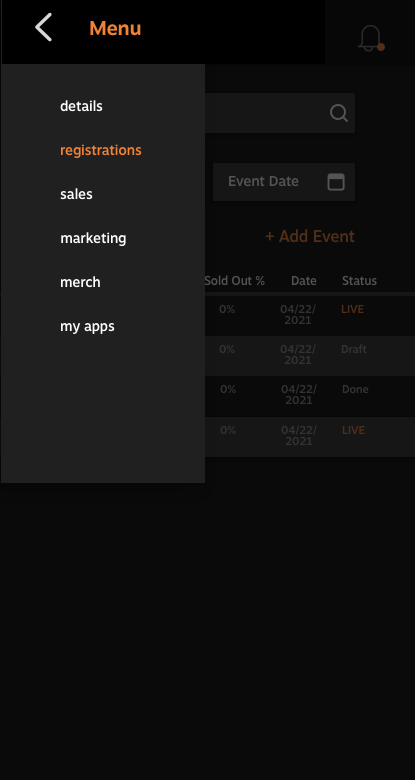
Task: Open notifications via the bell icon
Action: point(371,38)
